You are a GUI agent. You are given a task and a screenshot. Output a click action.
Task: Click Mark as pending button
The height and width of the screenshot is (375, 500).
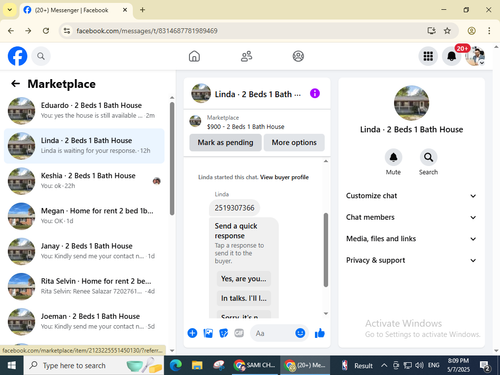[x=225, y=143]
